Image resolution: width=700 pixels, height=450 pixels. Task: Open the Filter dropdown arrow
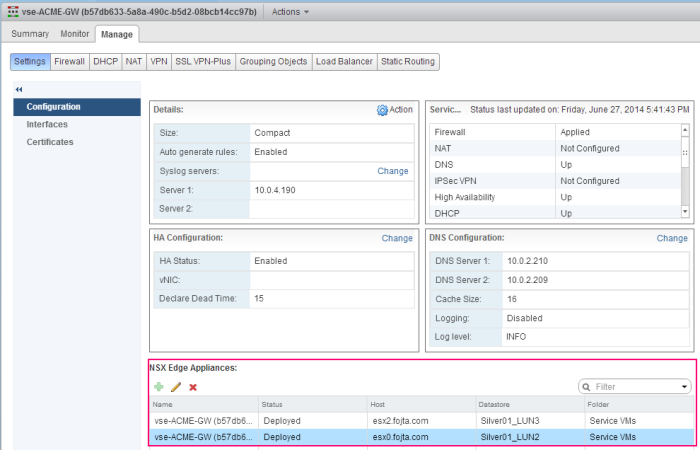[684, 387]
